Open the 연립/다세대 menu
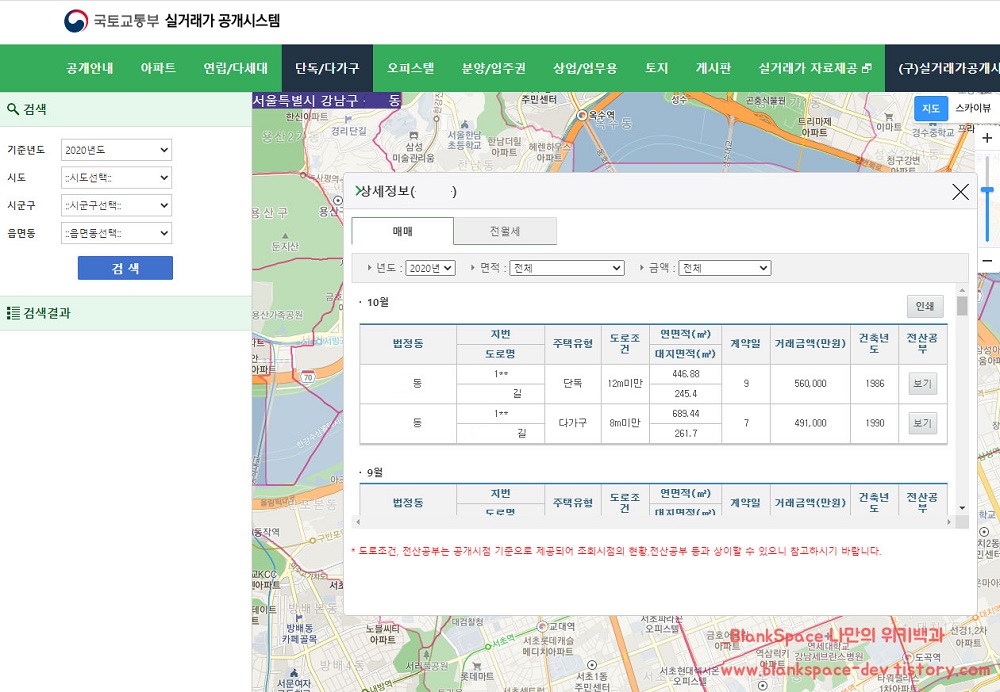 click(x=235, y=68)
